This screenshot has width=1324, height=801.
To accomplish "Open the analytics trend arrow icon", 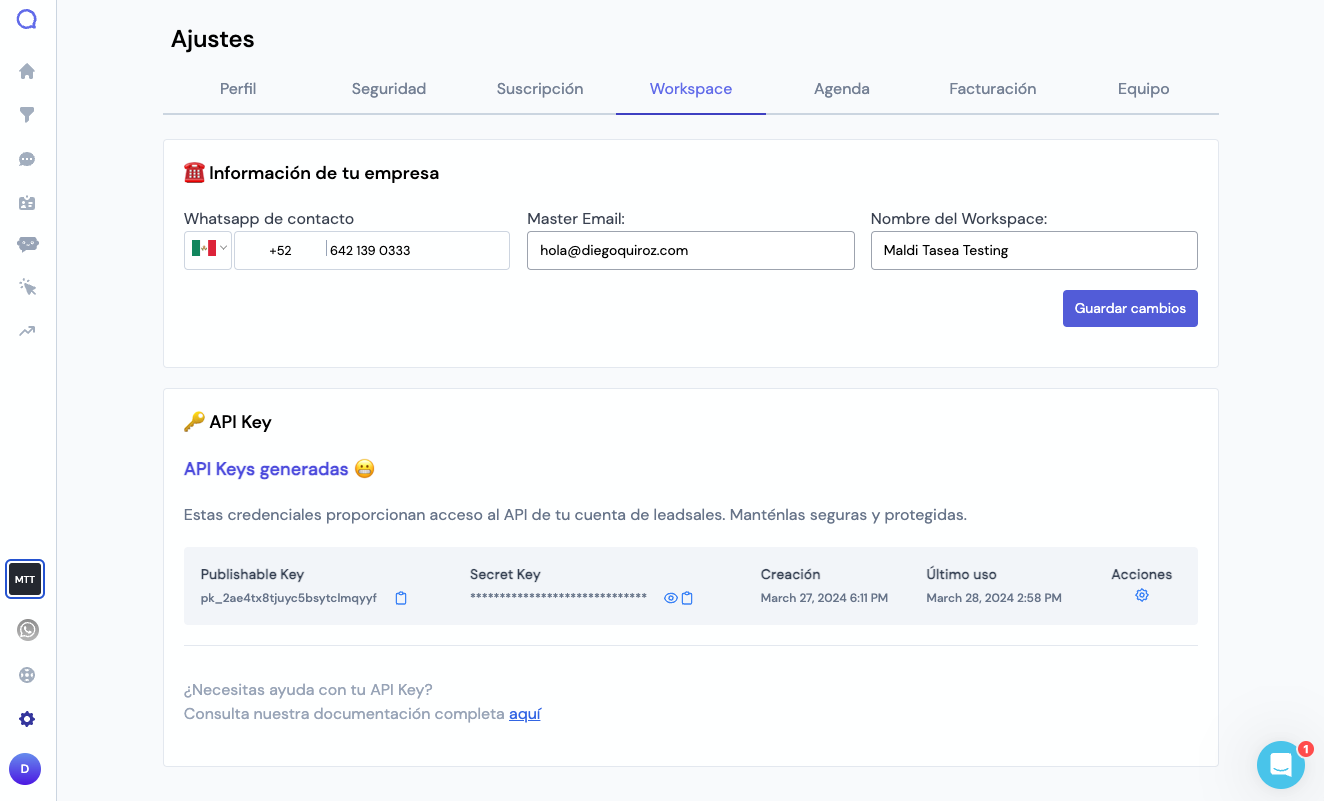I will [27, 331].
